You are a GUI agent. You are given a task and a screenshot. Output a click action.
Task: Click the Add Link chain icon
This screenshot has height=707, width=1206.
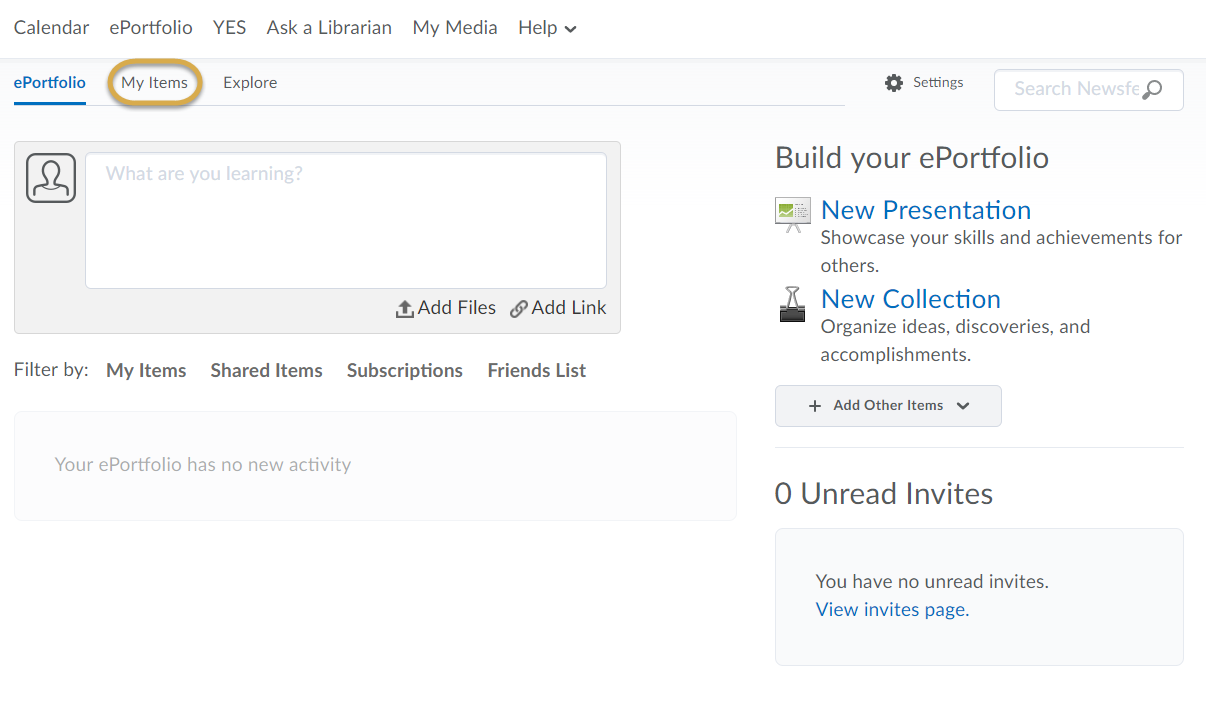[x=518, y=309]
